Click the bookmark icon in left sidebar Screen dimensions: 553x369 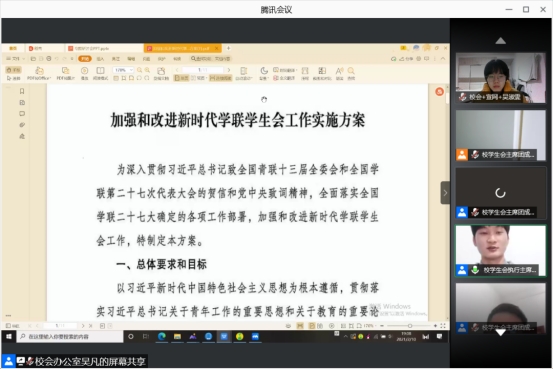click(22, 91)
